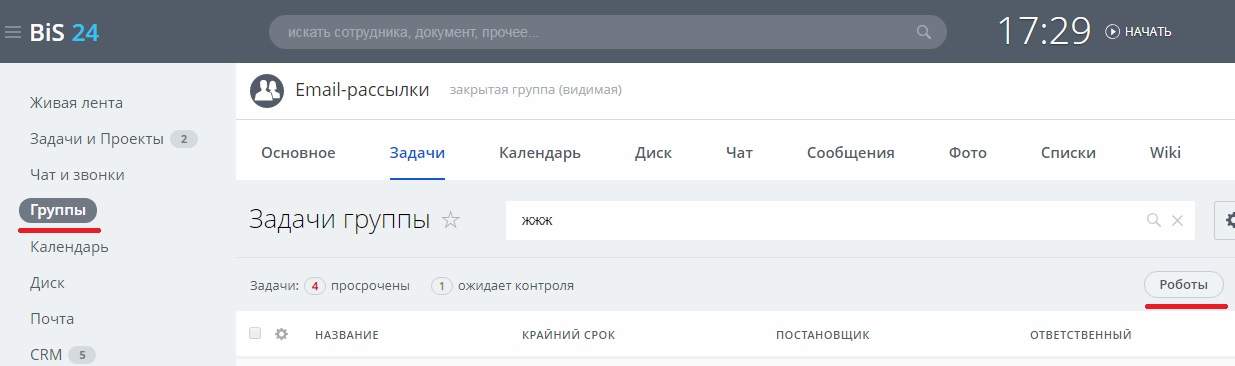Open CRM in the sidebar

coord(46,355)
